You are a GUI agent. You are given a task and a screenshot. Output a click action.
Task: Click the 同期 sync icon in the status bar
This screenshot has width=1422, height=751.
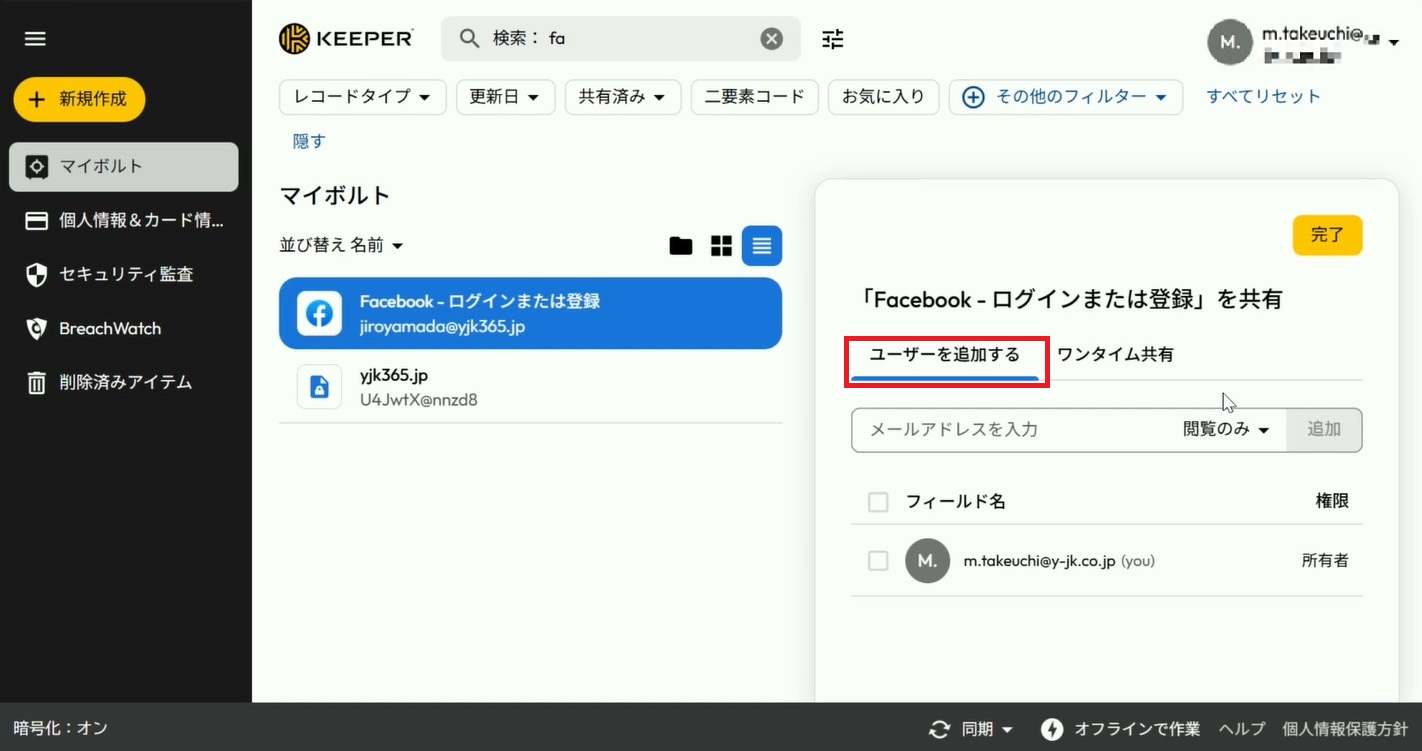938,729
